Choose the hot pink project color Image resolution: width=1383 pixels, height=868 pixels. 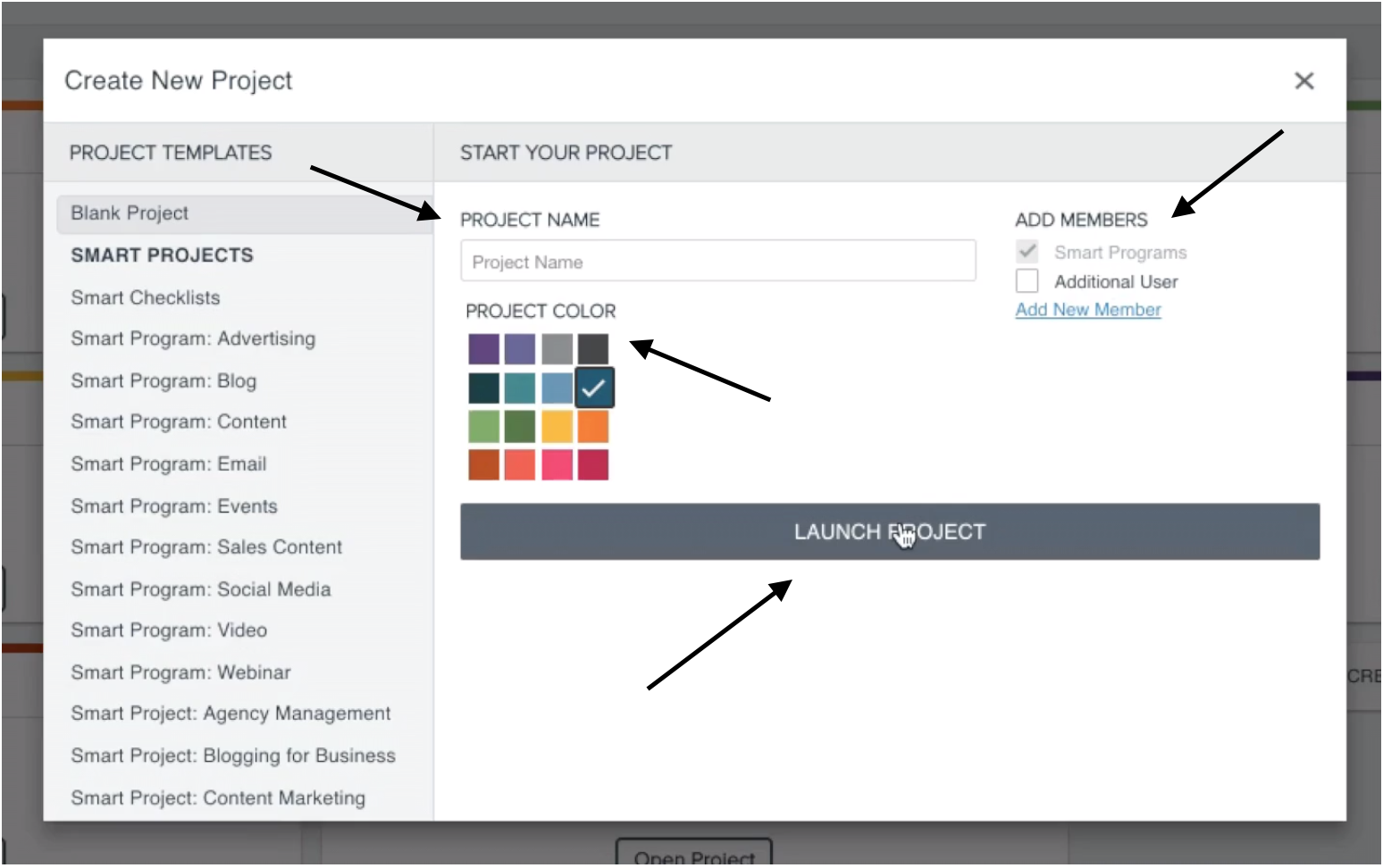click(557, 465)
